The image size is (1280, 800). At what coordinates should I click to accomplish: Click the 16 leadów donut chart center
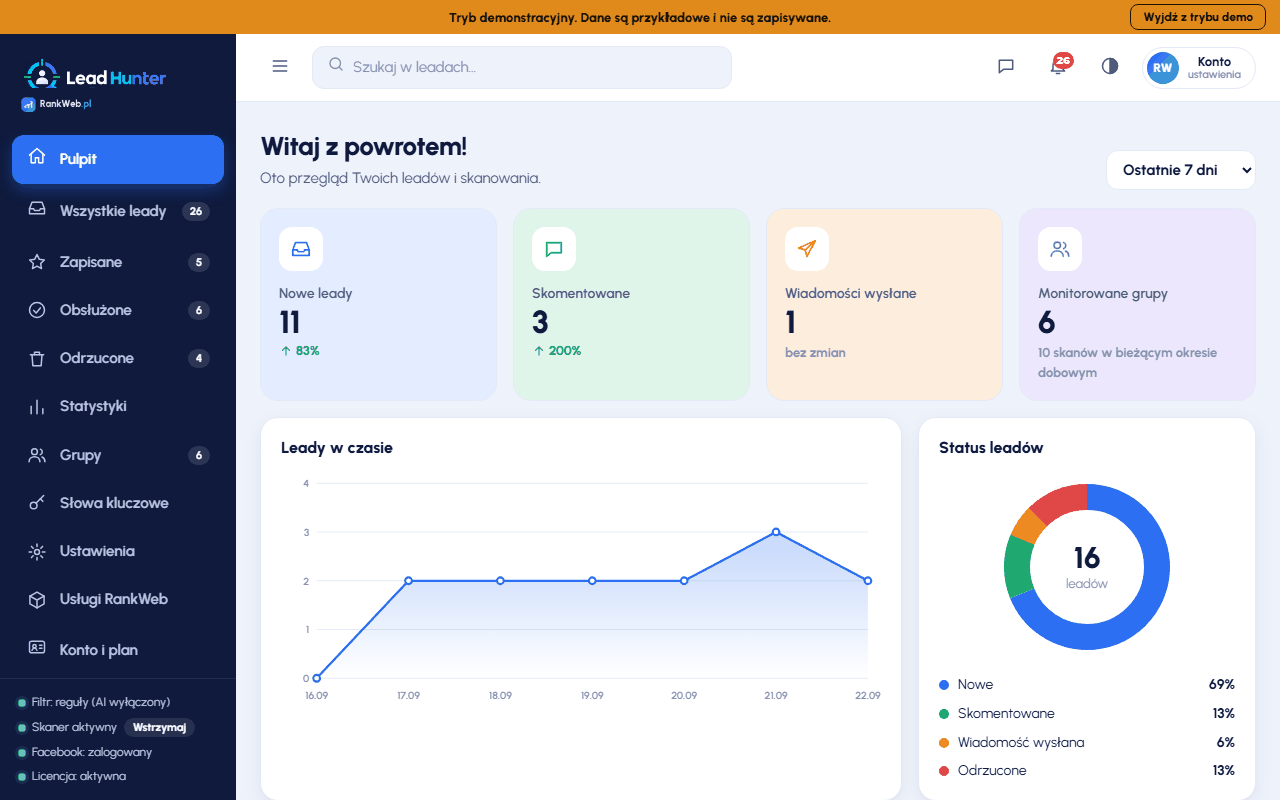pyautogui.click(x=1087, y=566)
